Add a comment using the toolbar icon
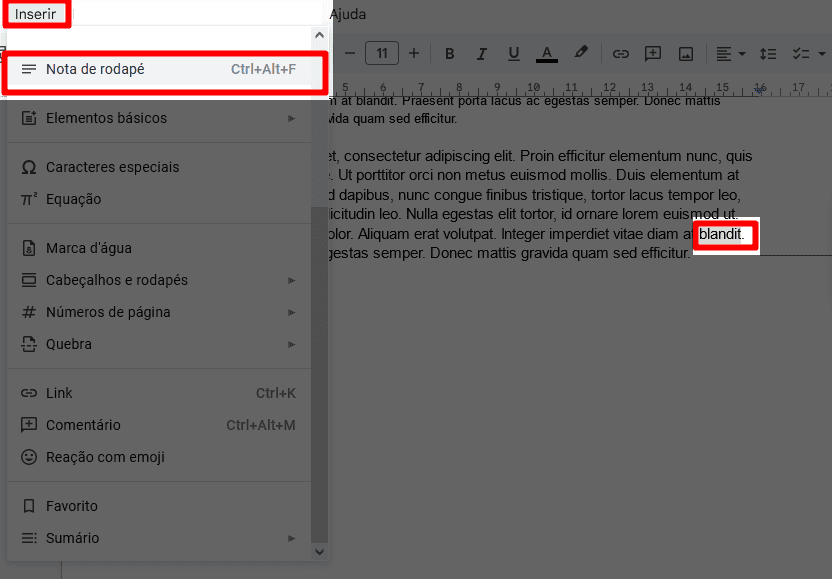Screen dimensions: 832x579 652,54
